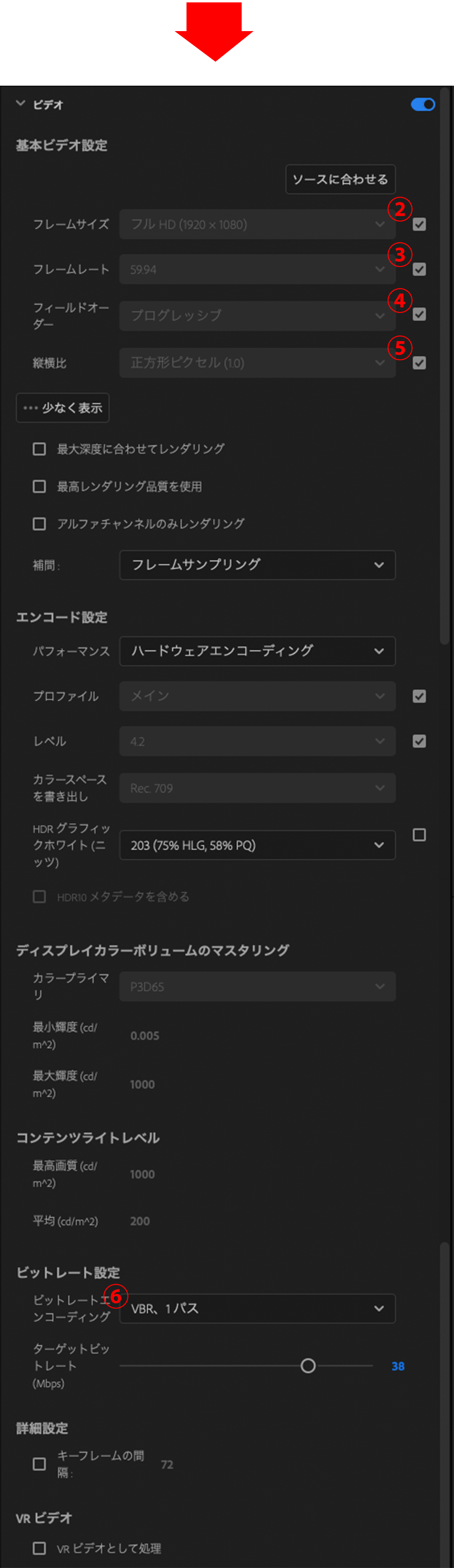The height and width of the screenshot is (1568, 454).
Task: Uncheck the レベル checkbox
Action: click(x=419, y=741)
